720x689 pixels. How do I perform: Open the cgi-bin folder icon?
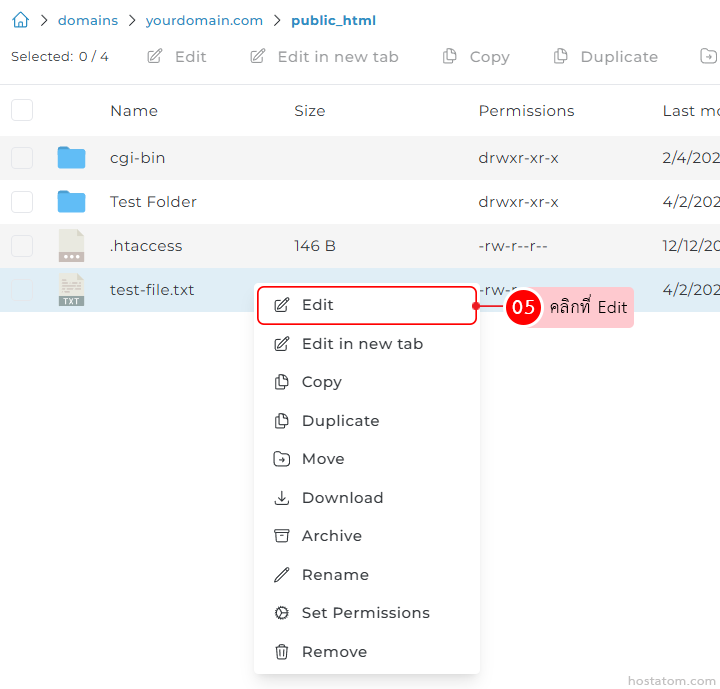tap(71, 158)
